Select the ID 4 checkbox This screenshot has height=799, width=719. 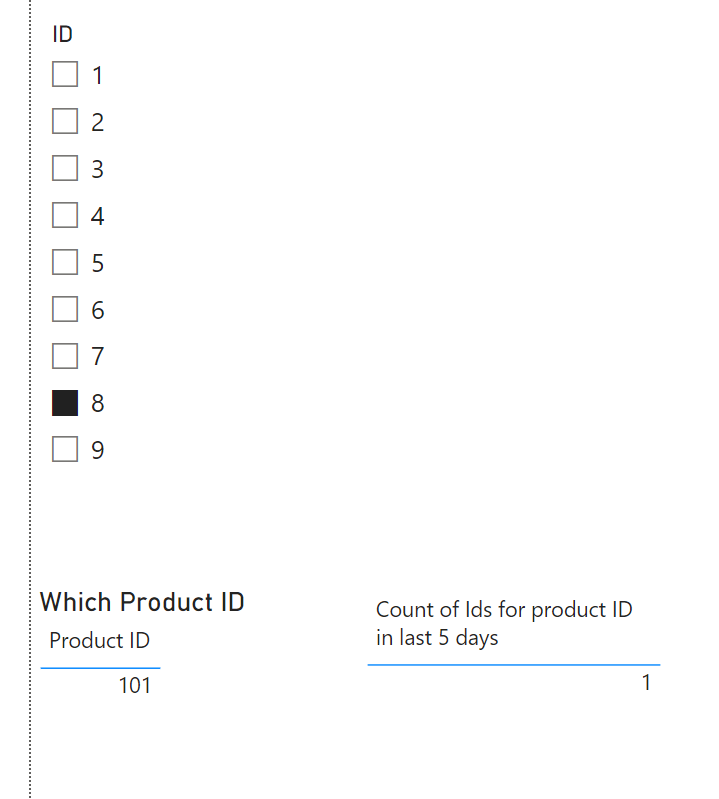65,215
